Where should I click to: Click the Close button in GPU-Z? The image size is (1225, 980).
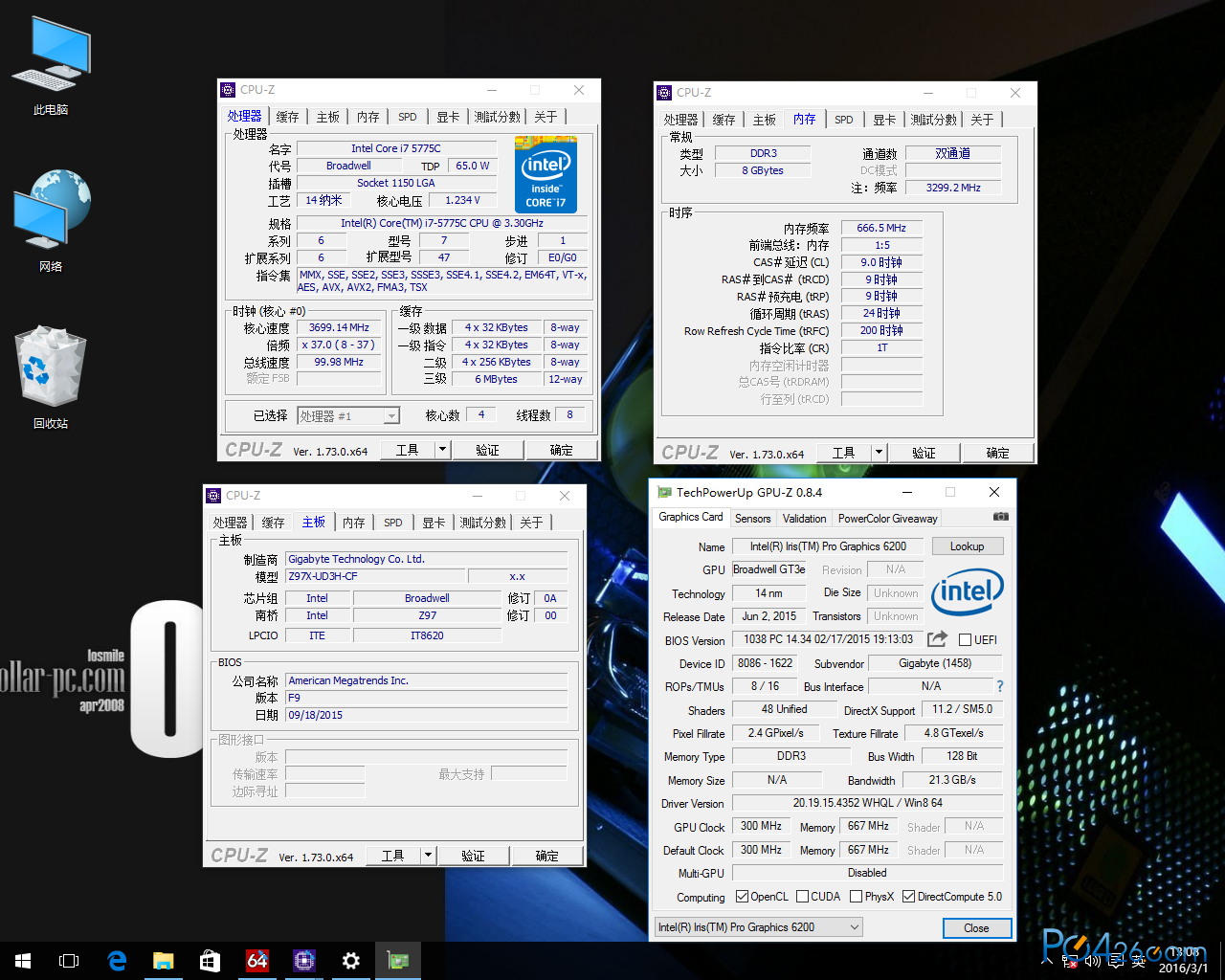click(x=976, y=928)
